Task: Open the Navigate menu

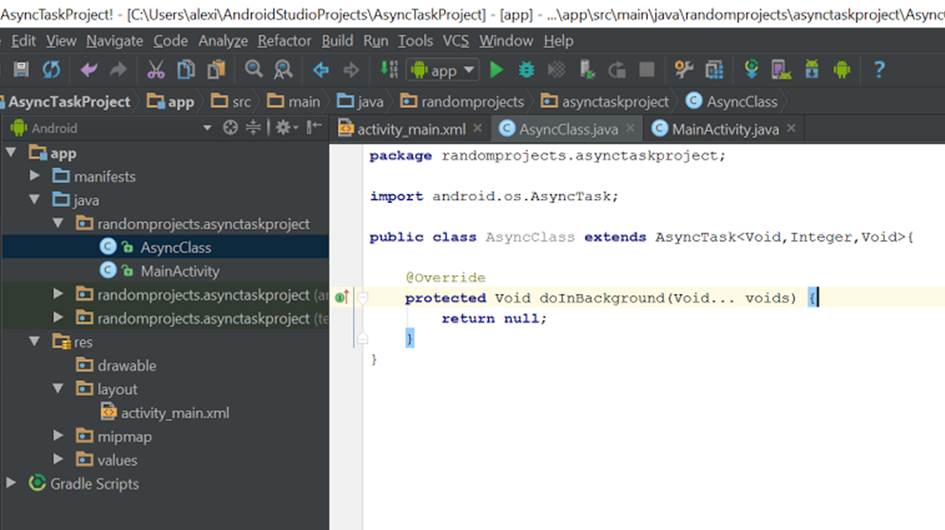Action: point(115,41)
